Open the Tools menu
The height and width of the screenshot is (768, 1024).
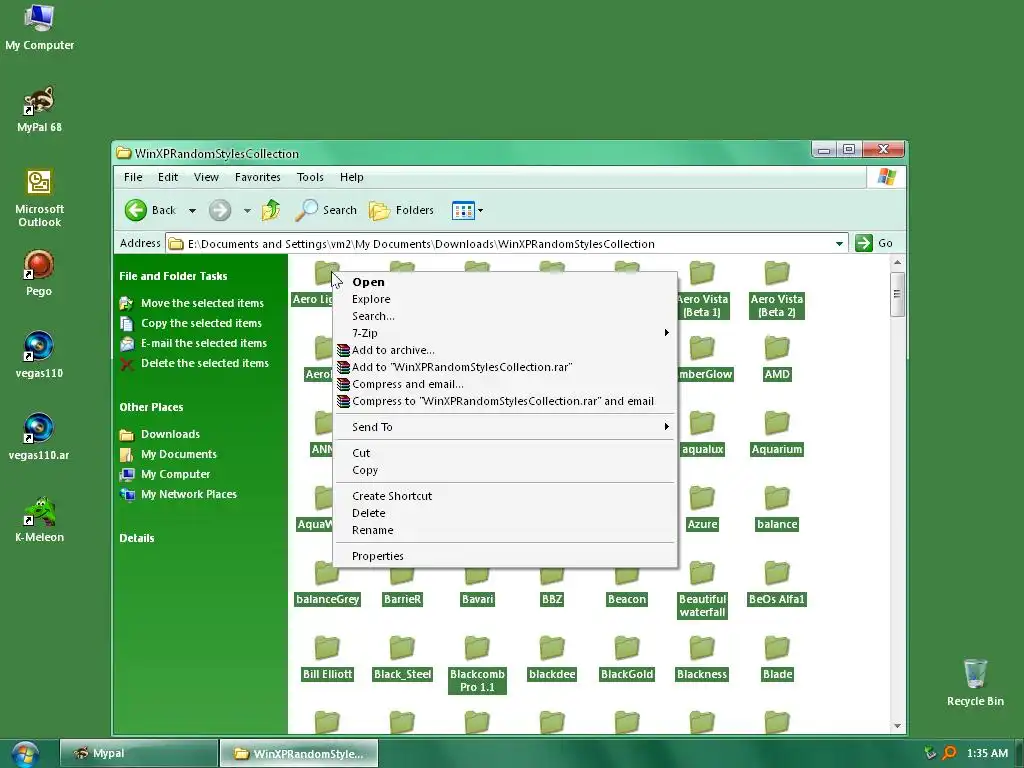coord(310,177)
